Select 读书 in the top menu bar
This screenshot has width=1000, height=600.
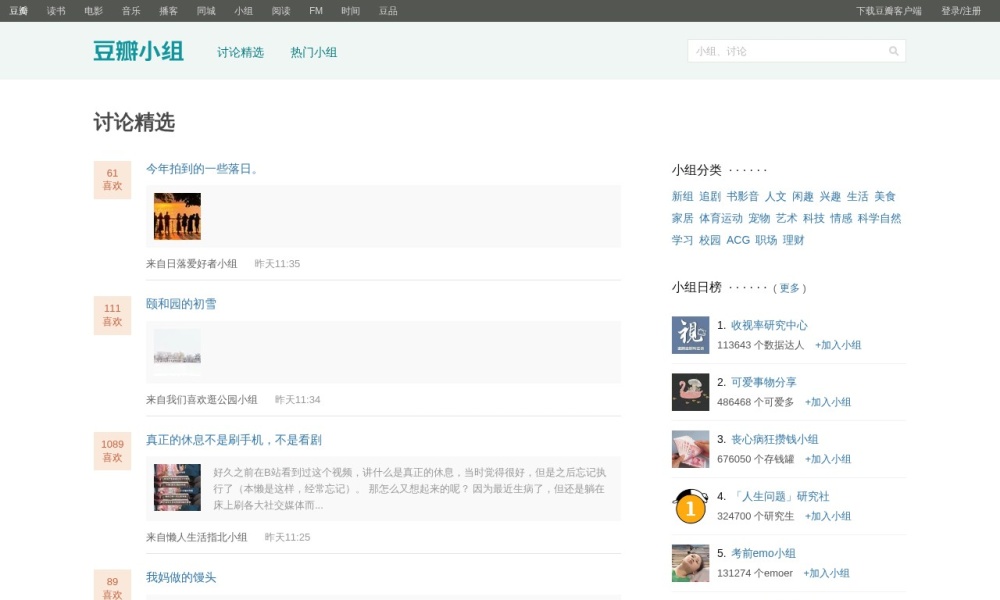tap(57, 10)
